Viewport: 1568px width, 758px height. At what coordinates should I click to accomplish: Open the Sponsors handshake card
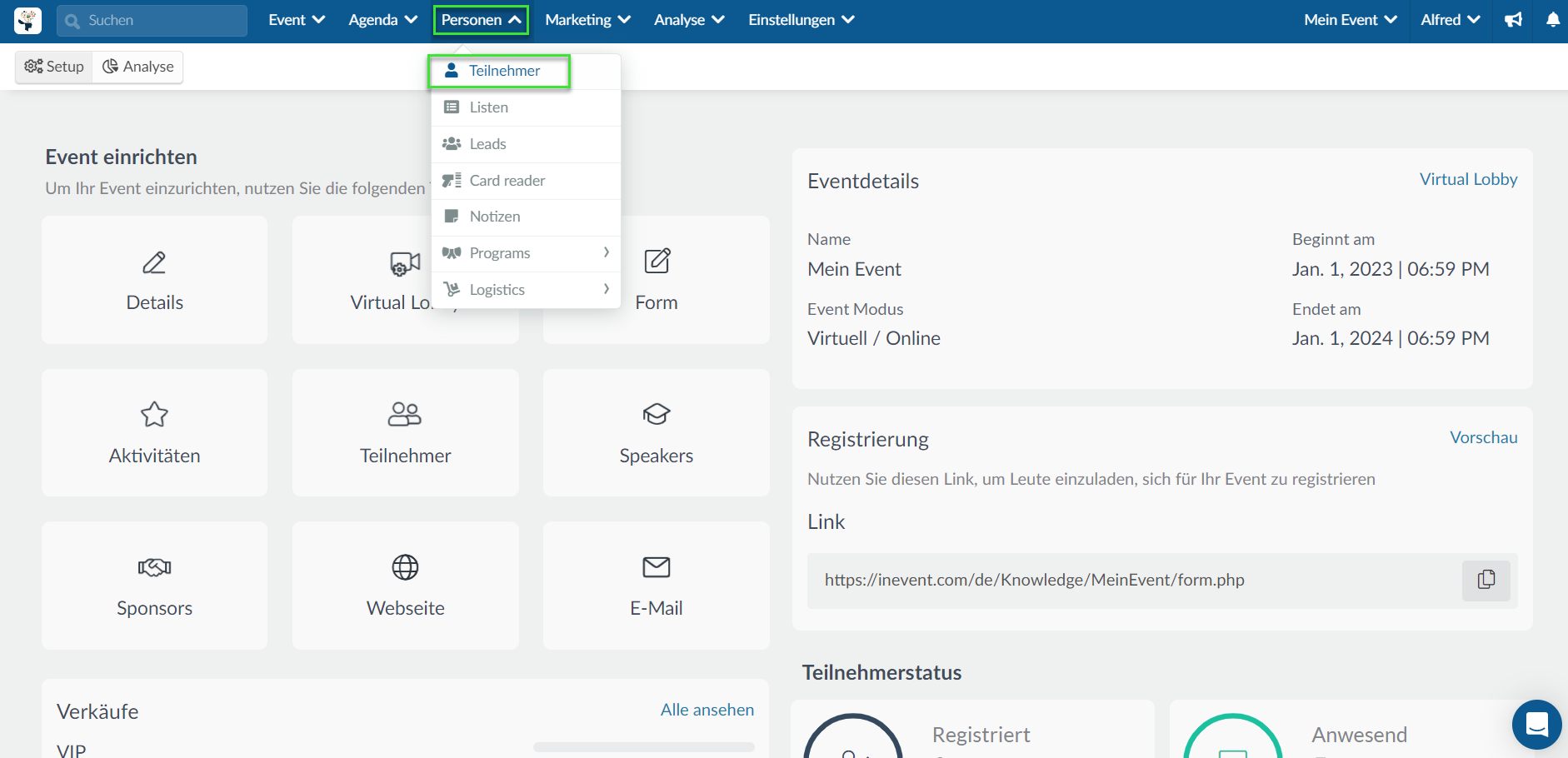(x=155, y=586)
